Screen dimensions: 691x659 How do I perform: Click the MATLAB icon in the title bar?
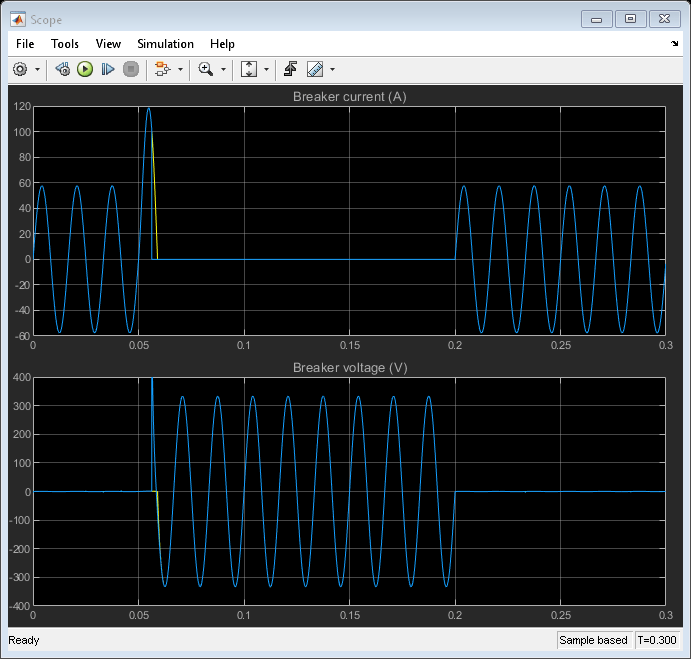pyautogui.click(x=18, y=20)
